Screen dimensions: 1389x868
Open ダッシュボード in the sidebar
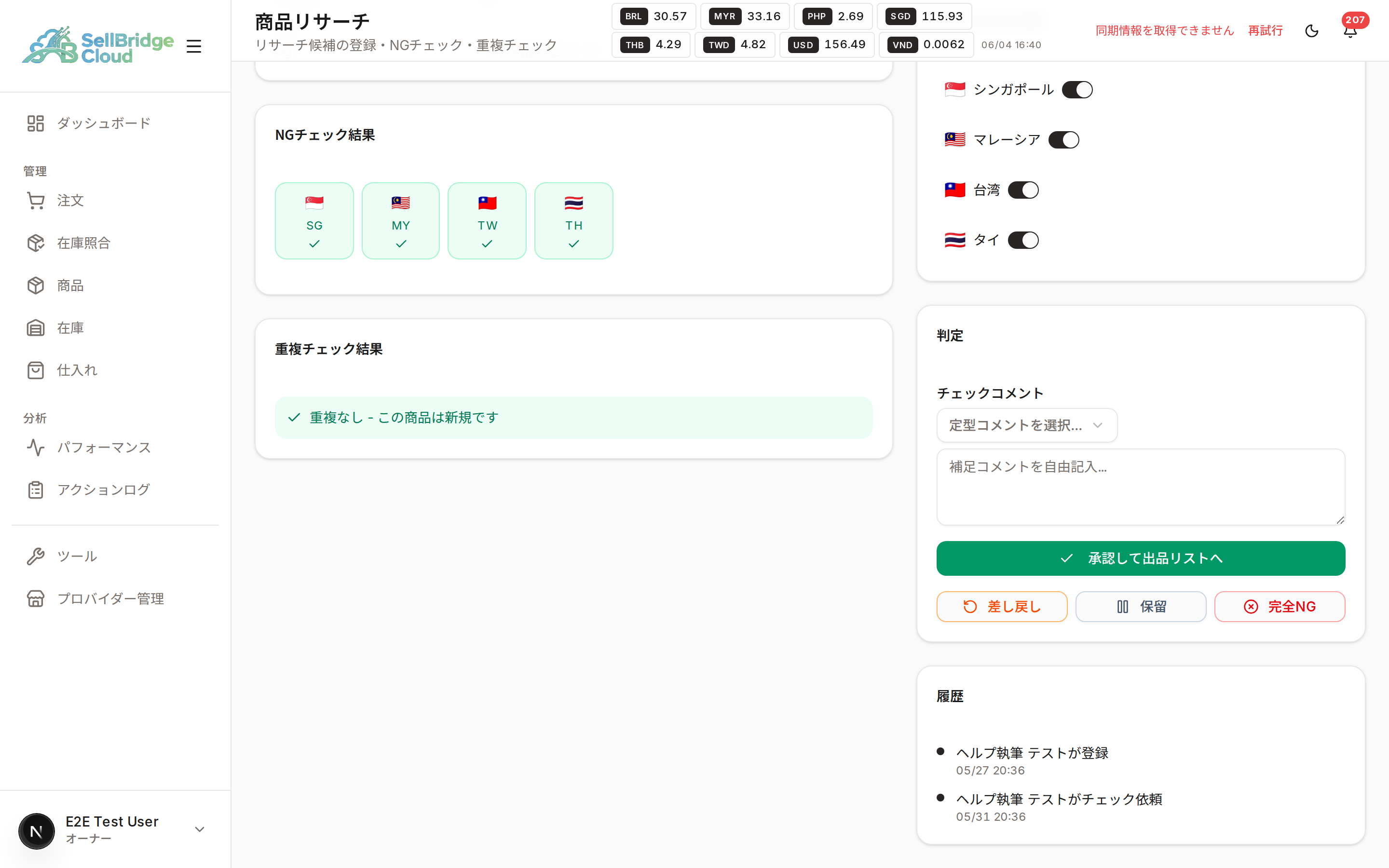click(115, 123)
